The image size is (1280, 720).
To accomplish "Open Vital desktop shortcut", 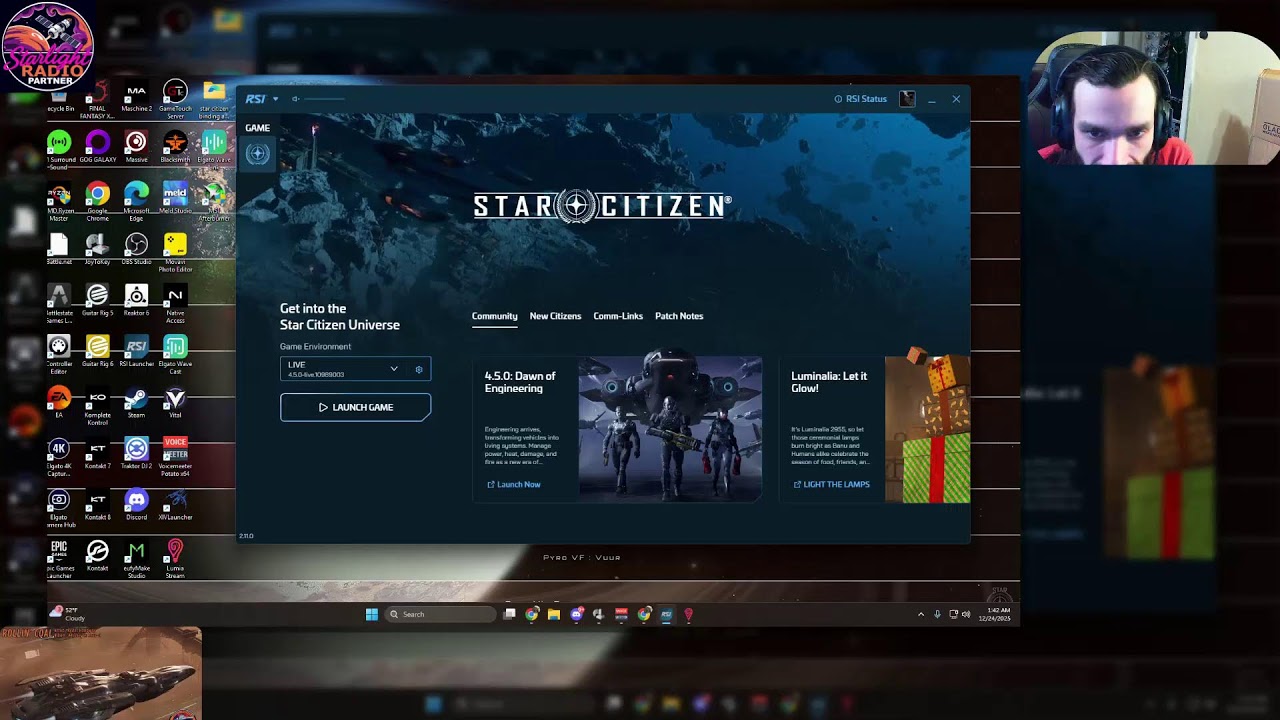I will coord(175,402).
